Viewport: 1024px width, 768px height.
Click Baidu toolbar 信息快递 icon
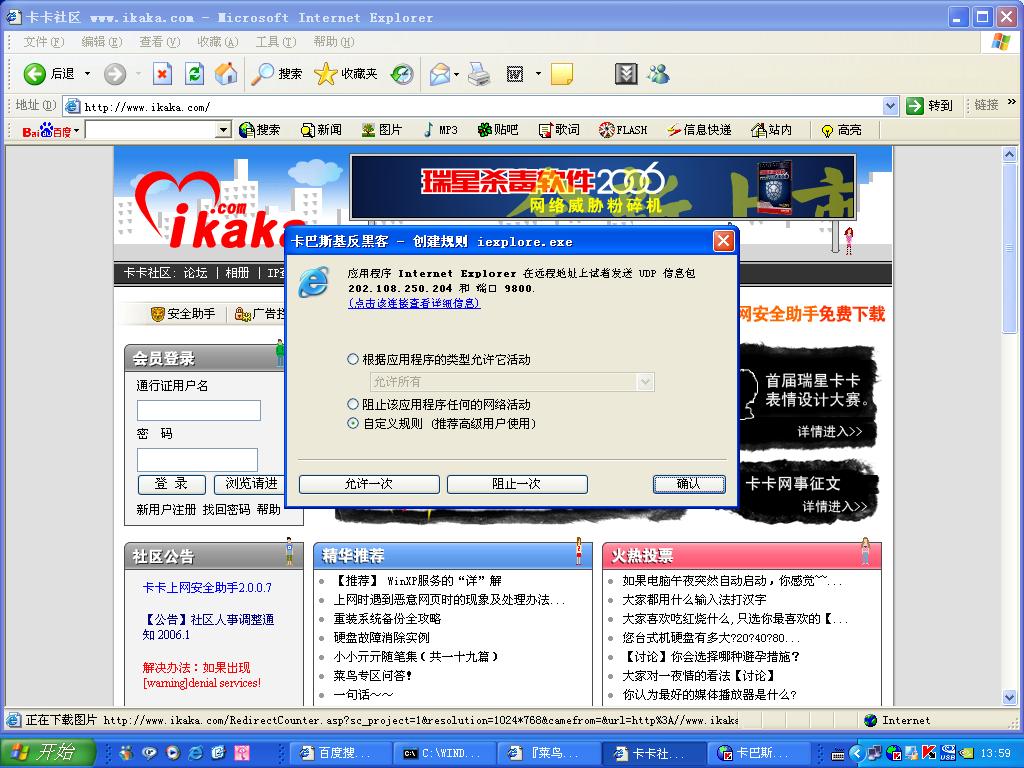(x=674, y=130)
